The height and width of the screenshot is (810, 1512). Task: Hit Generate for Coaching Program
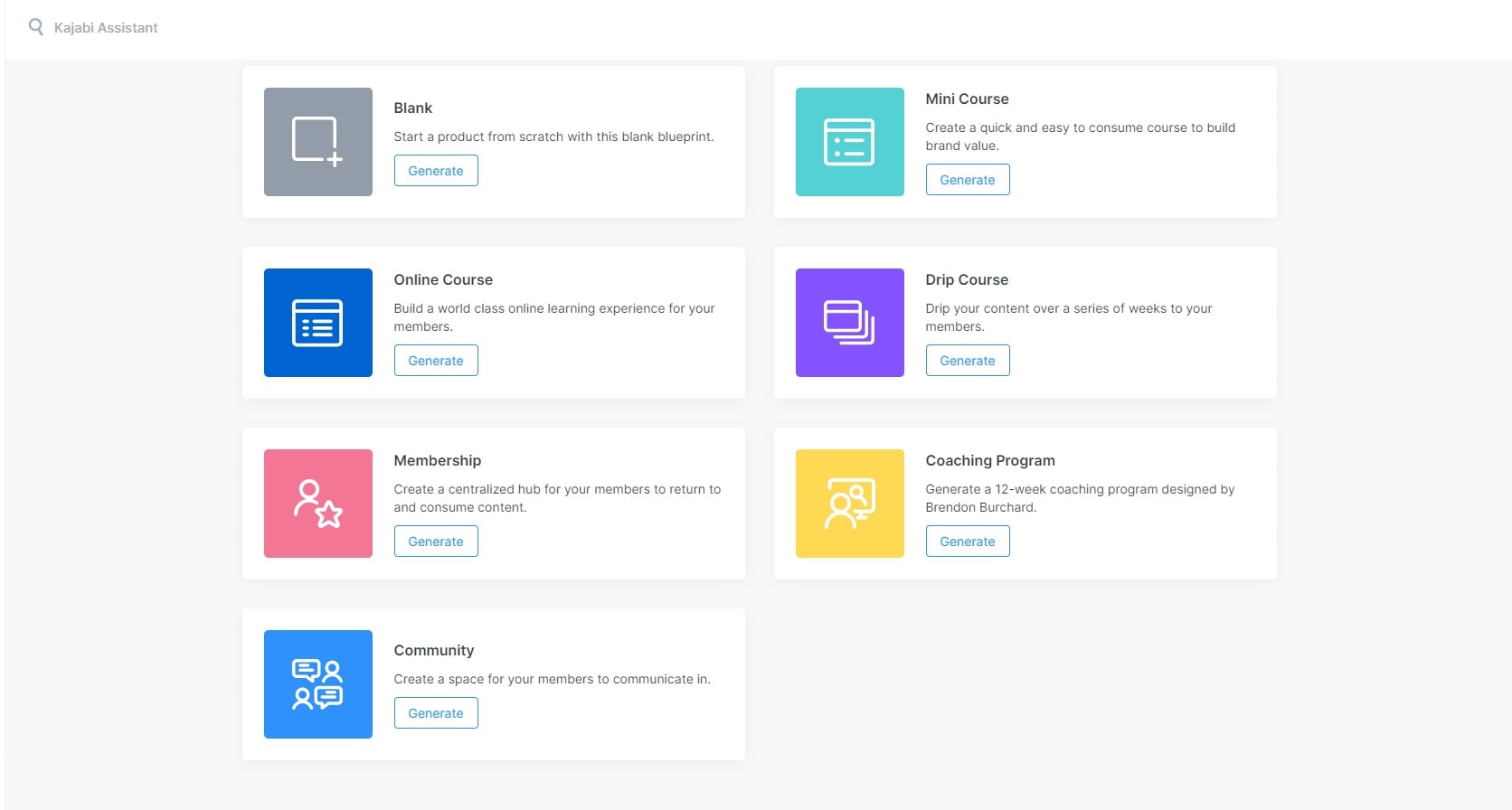[967, 542]
